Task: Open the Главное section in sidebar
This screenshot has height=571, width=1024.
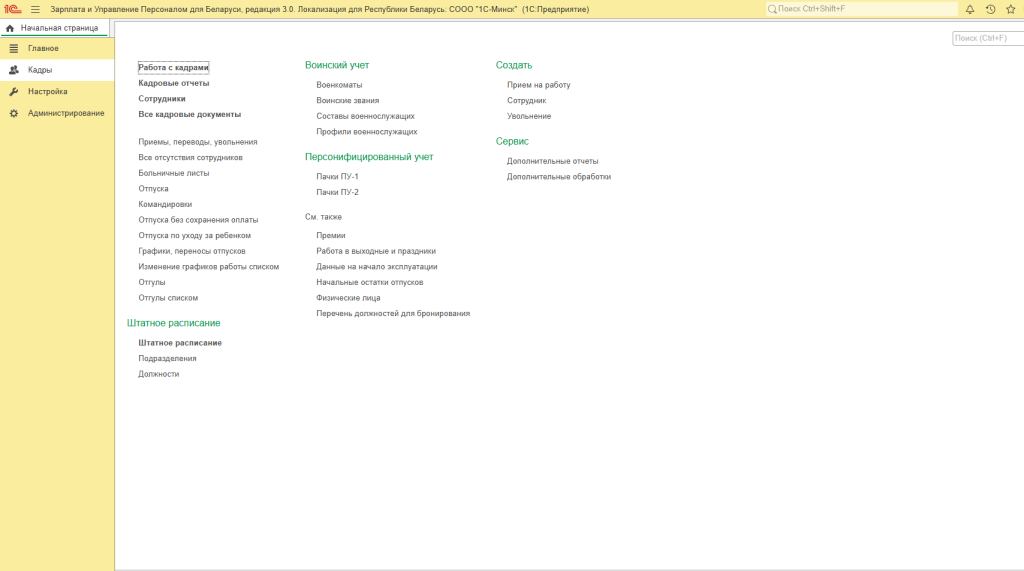Action: tap(43, 48)
